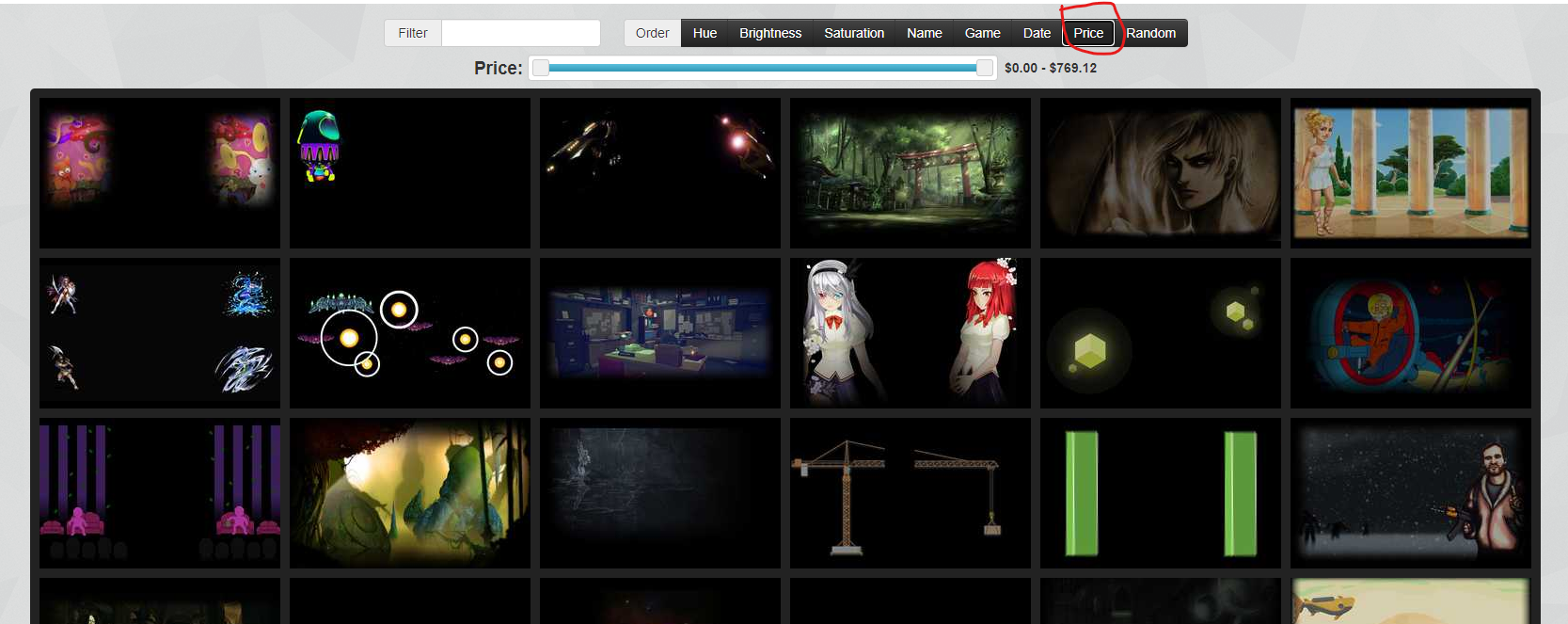Screen dimensions: 1568x624
Task: Open the purple curtains pink sofa background
Action: (x=160, y=493)
